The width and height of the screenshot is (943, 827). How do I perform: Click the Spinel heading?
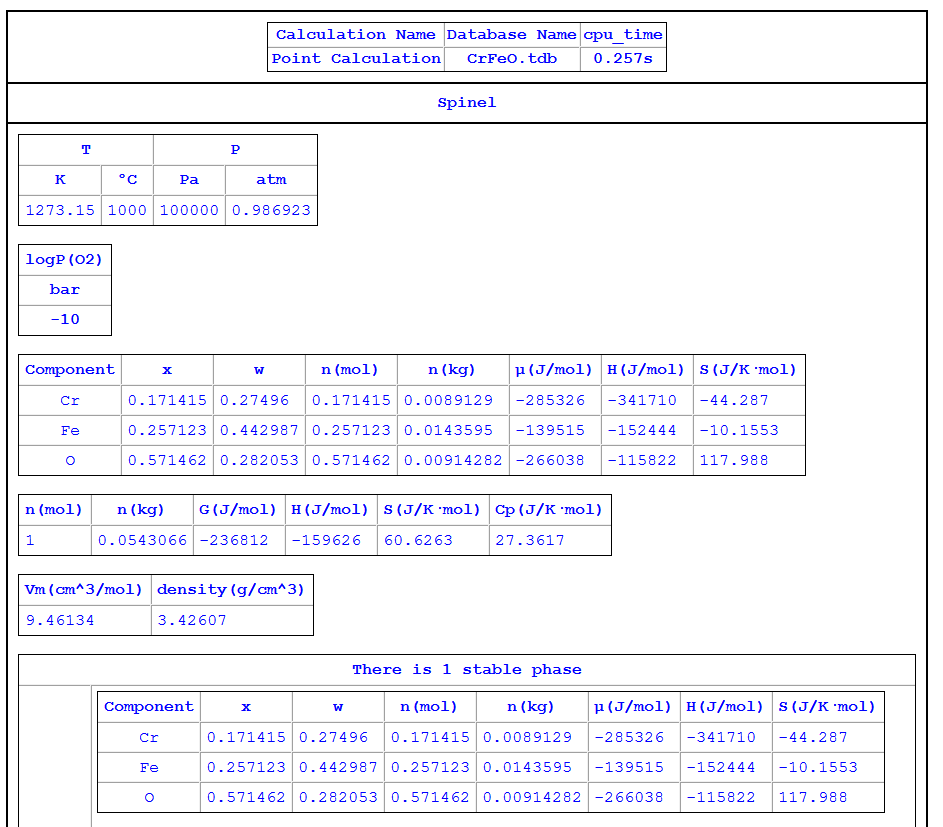pos(466,103)
